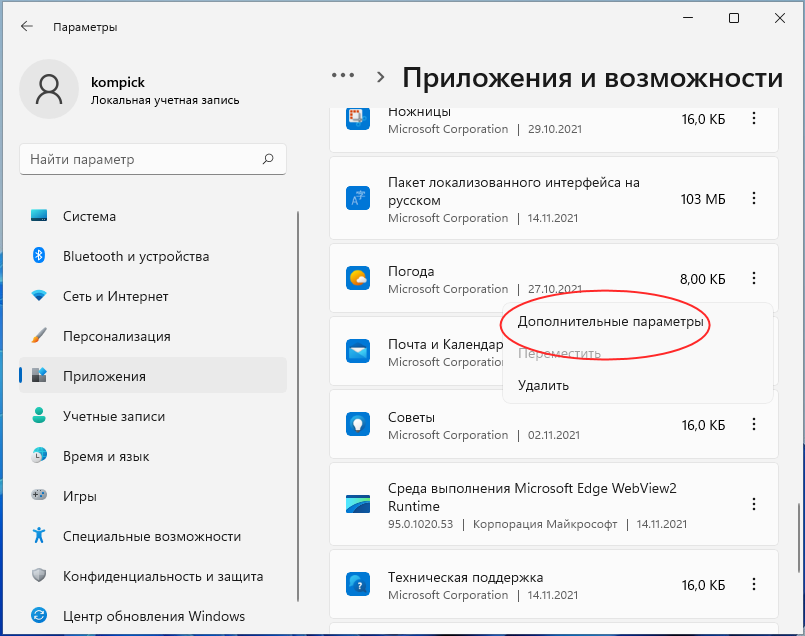Click the Параметры window title
This screenshot has height=636, width=805.
[85, 27]
